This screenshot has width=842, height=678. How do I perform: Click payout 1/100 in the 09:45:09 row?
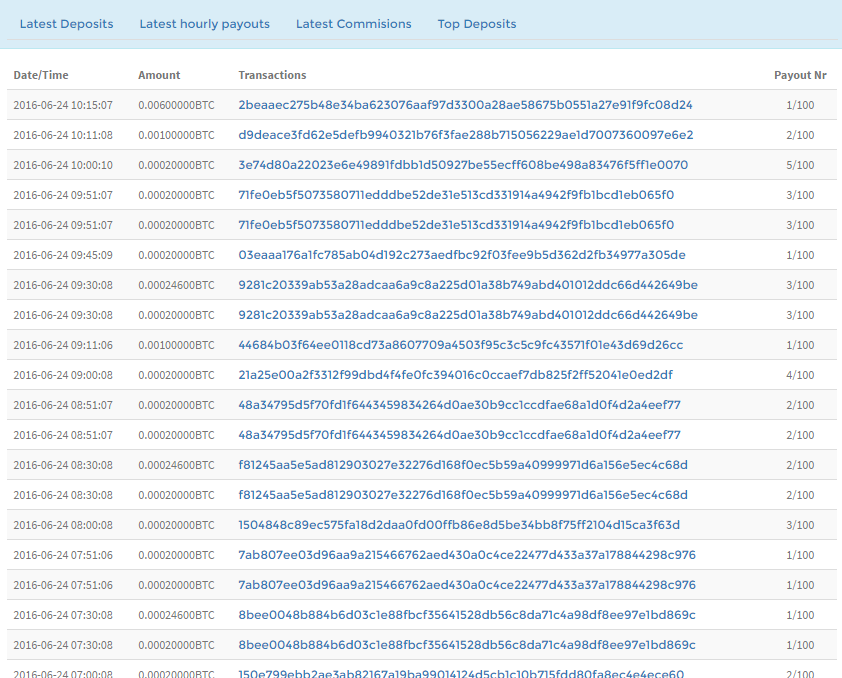tap(800, 255)
